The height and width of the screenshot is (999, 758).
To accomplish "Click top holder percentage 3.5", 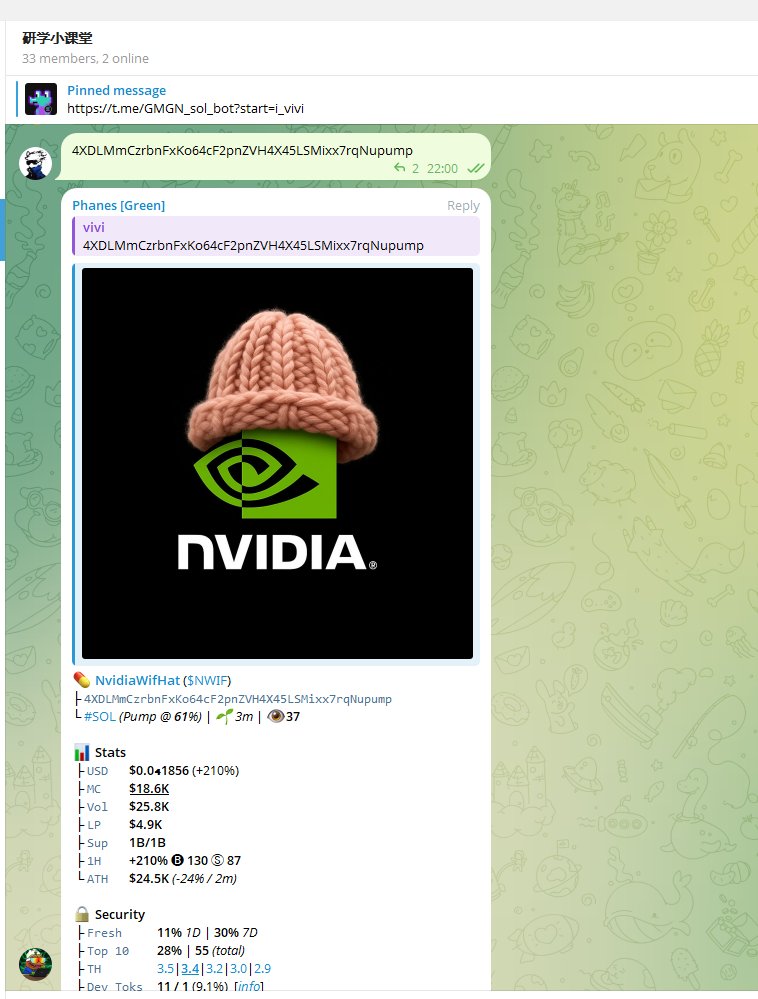I will tap(166, 968).
